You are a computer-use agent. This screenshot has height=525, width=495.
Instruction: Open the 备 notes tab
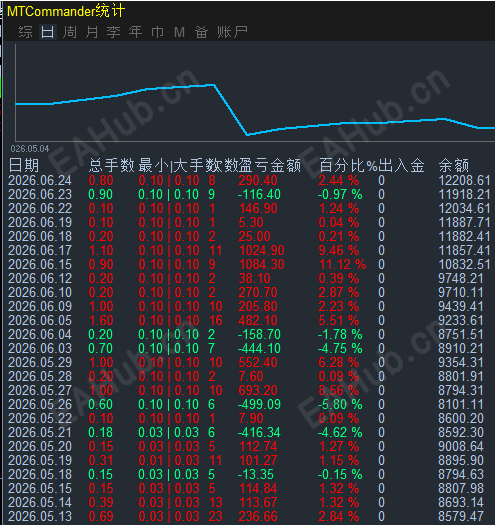201,32
